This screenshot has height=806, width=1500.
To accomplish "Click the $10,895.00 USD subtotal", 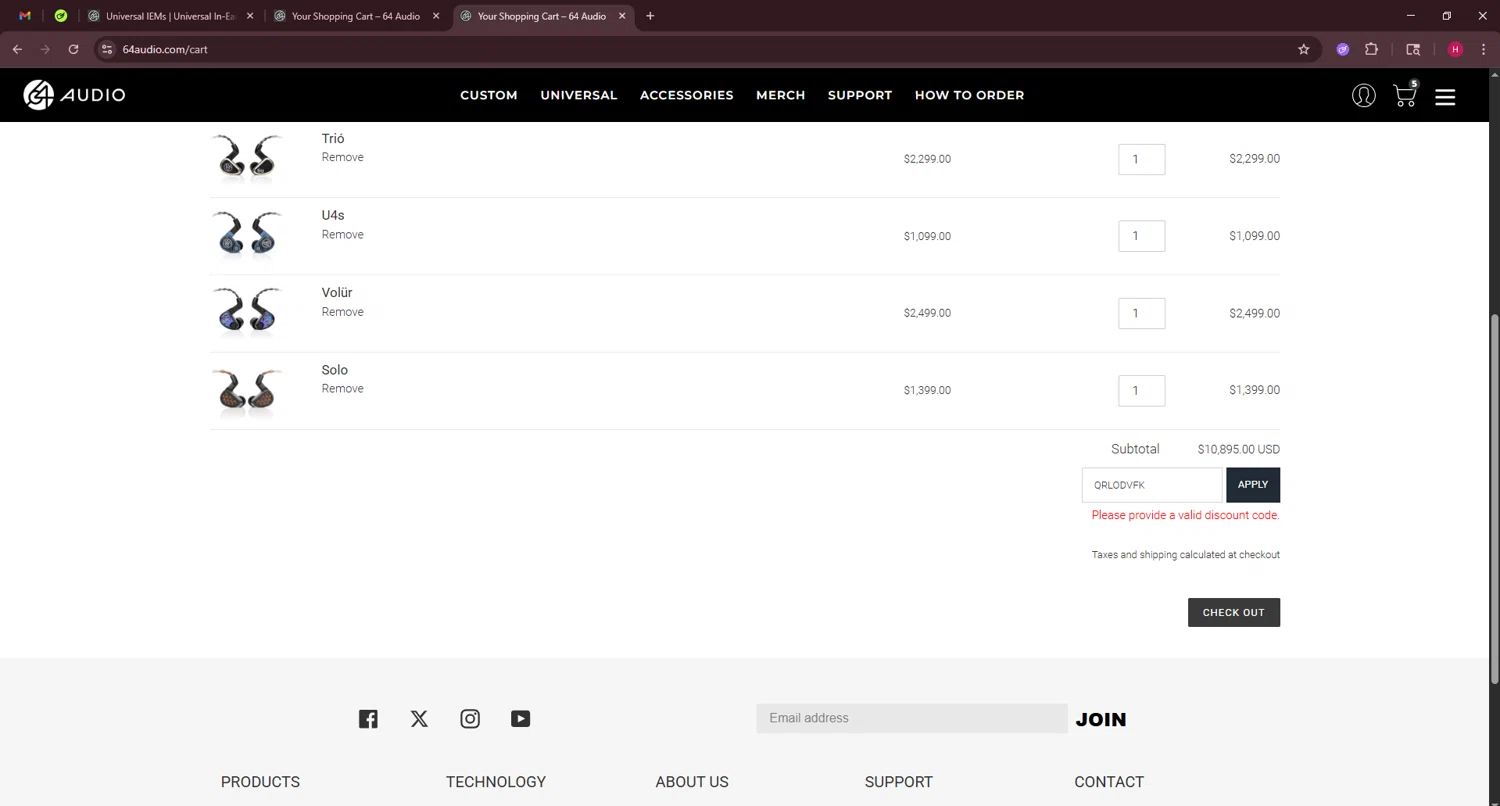I will pos(1239,449).
